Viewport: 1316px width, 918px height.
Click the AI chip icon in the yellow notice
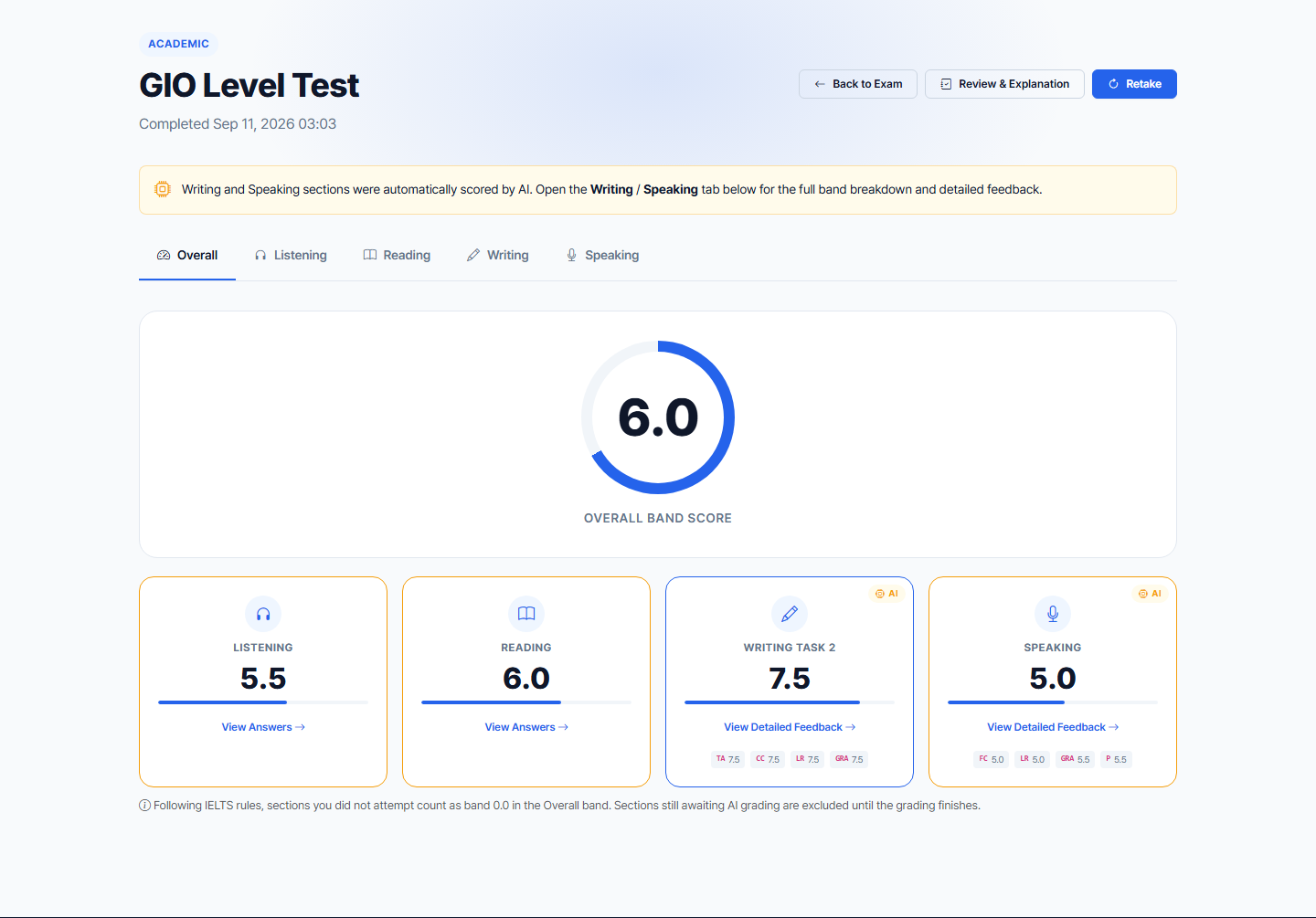point(163,189)
